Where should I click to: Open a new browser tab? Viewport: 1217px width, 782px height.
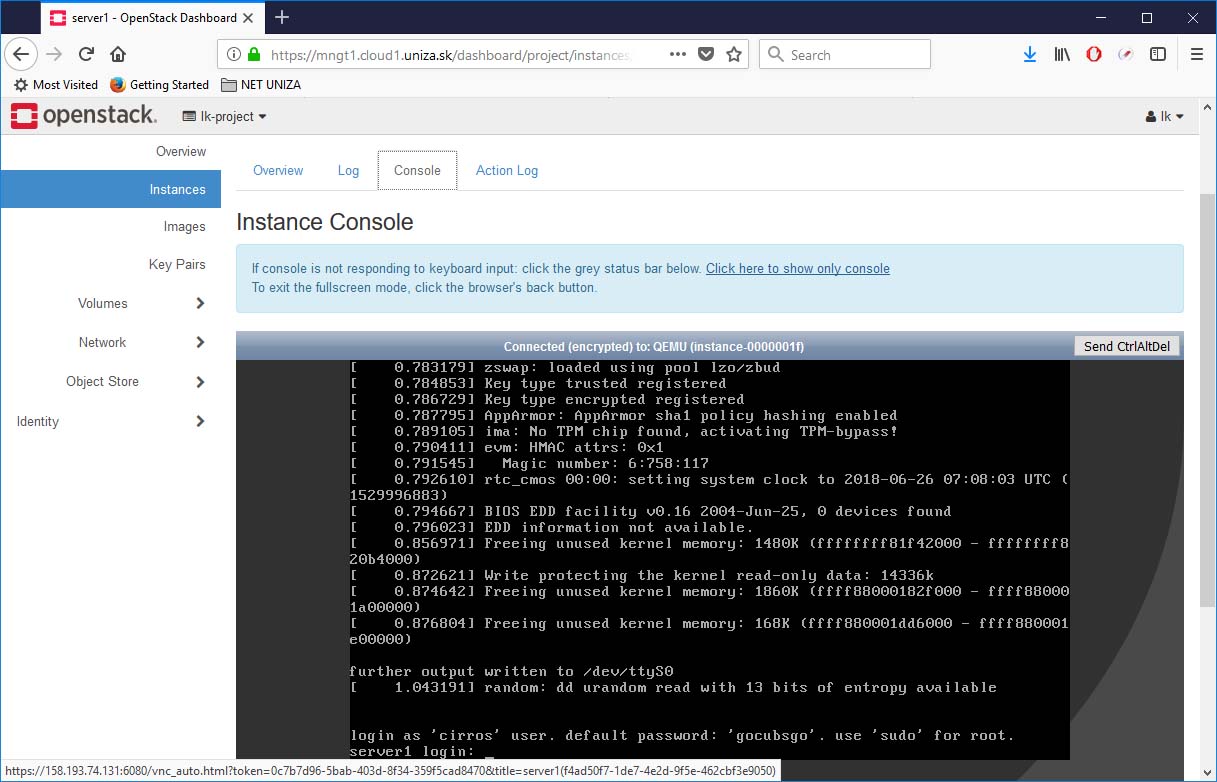282,17
